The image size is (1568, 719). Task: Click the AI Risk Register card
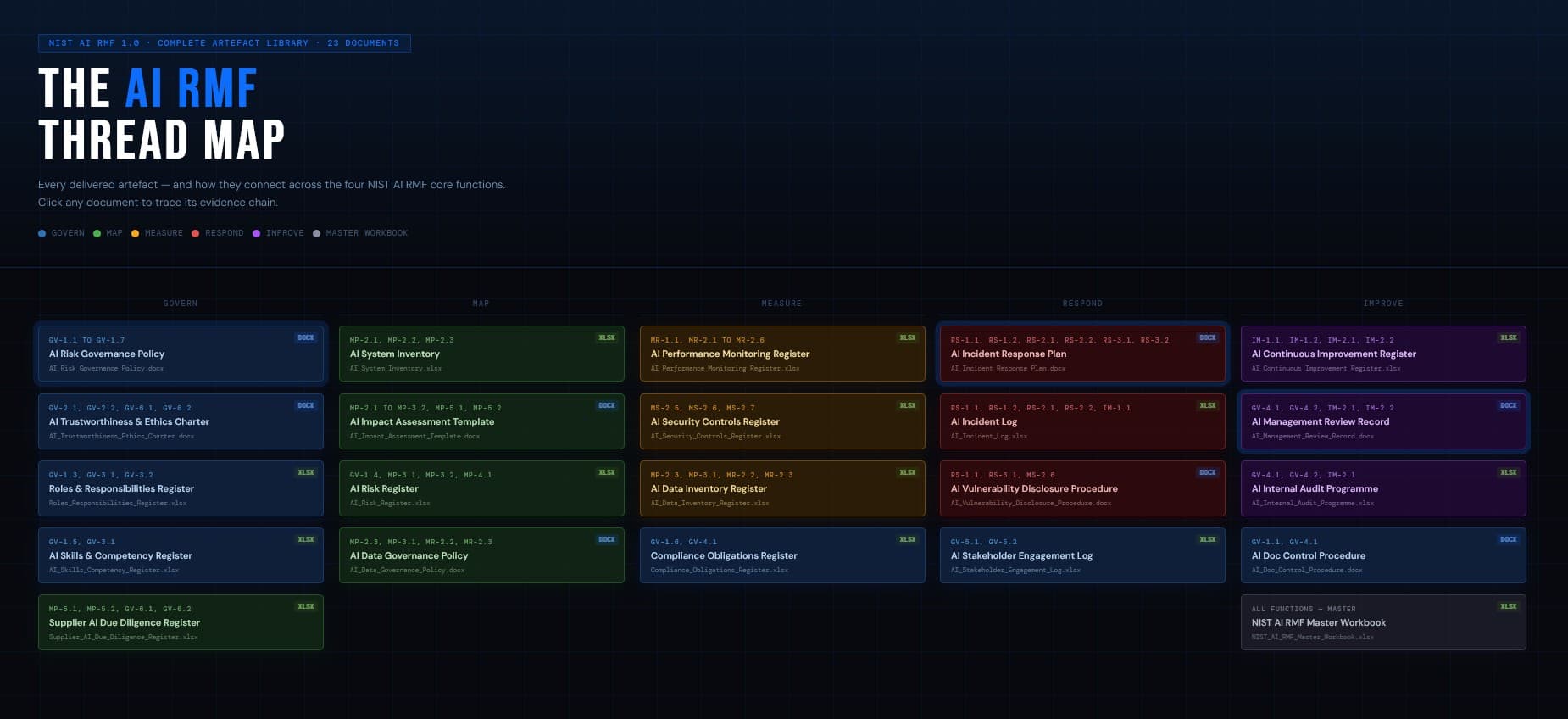(481, 488)
